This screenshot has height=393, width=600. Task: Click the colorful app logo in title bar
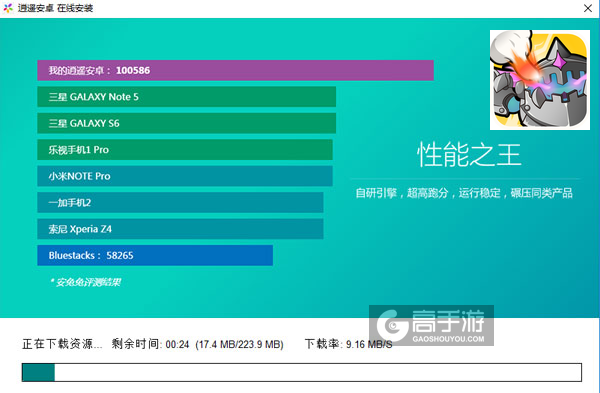(x=8, y=8)
